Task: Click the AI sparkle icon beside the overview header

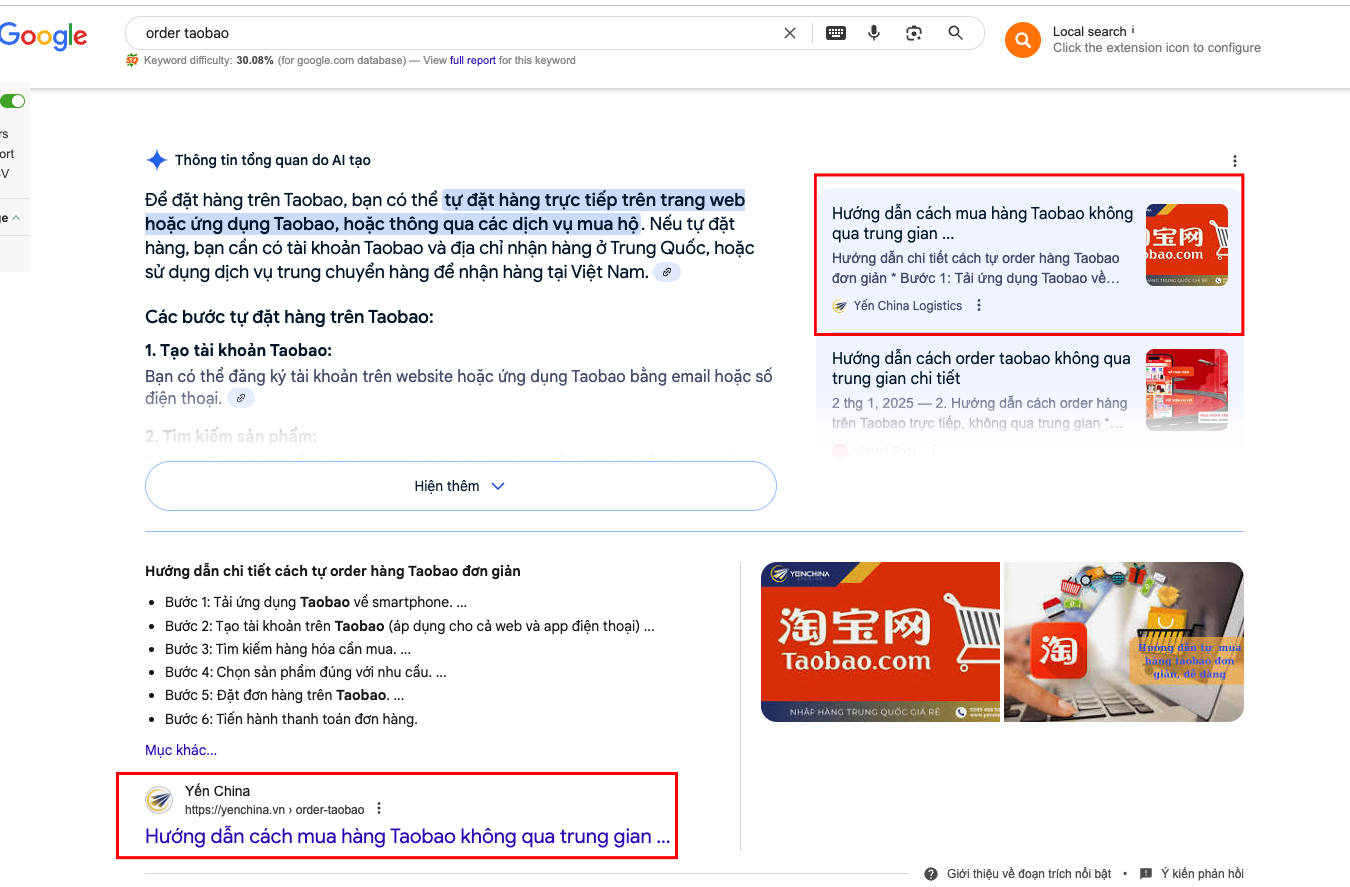Action: [x=156, y=160]
